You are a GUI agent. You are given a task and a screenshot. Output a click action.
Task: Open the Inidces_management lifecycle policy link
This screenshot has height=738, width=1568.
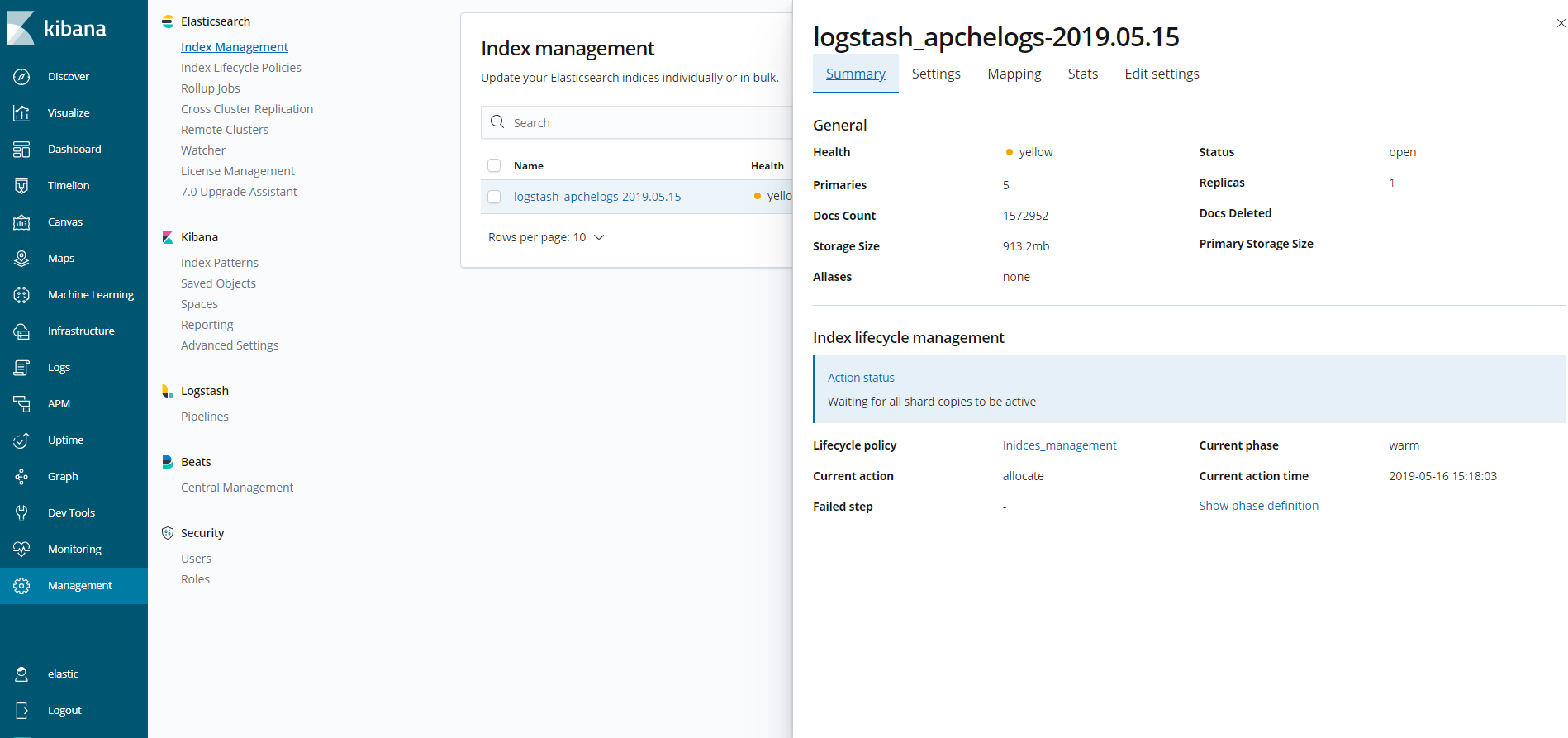click(x=1059, y=445)
